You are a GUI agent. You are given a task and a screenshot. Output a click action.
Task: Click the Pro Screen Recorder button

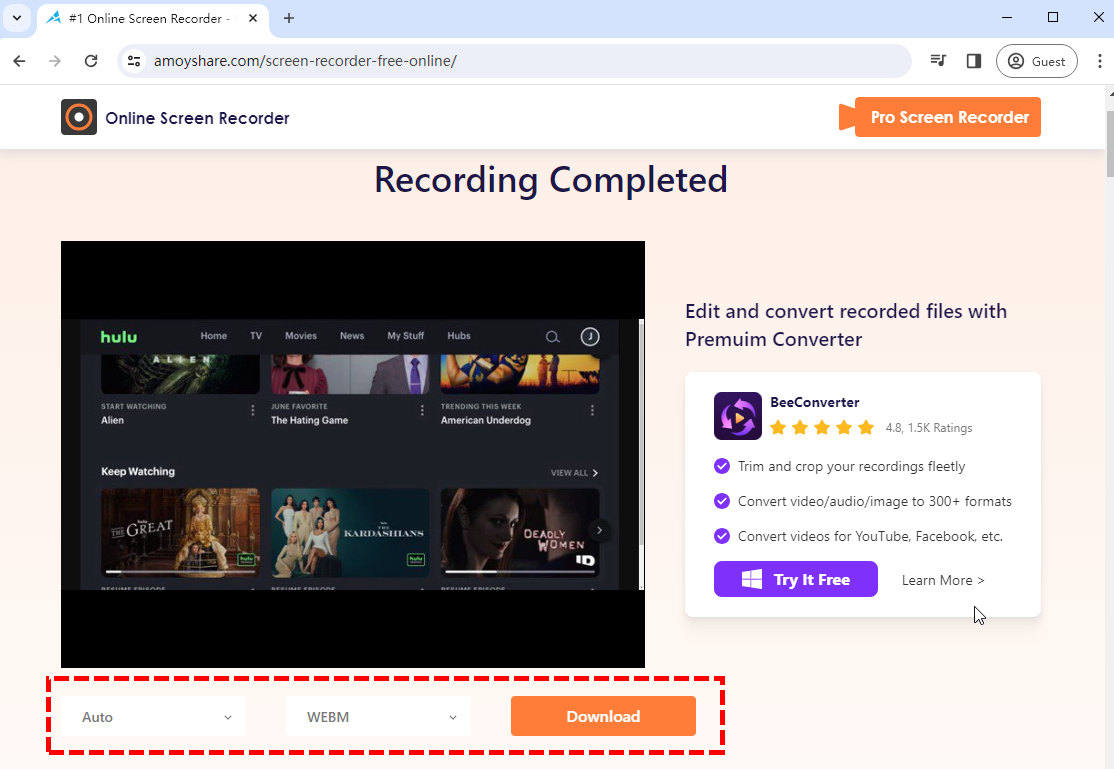[x=940, y=117]
